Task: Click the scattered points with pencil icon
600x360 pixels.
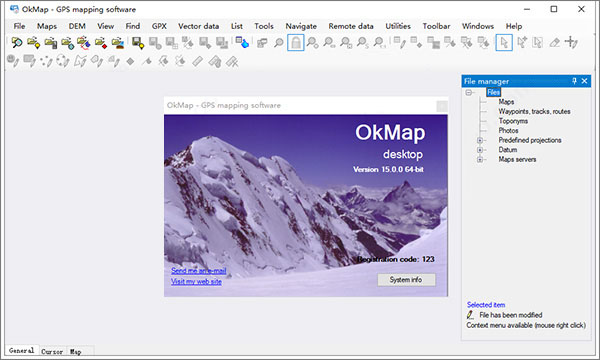Action: click(x=46, y=61)
